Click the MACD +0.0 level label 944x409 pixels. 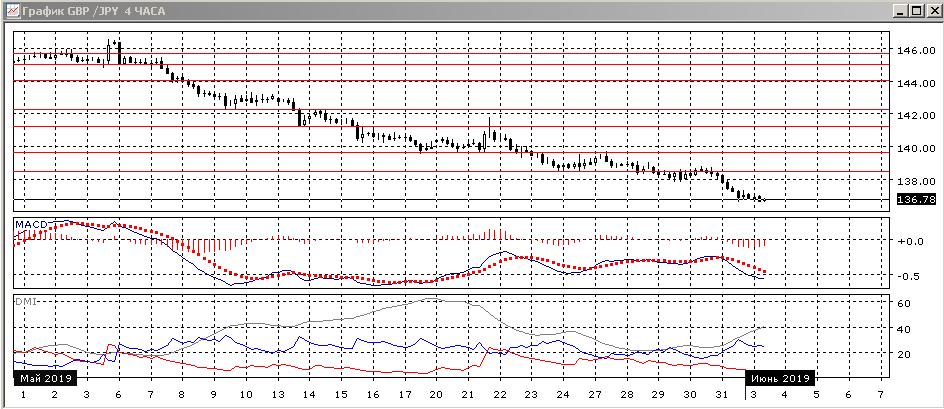pos(908,241)
